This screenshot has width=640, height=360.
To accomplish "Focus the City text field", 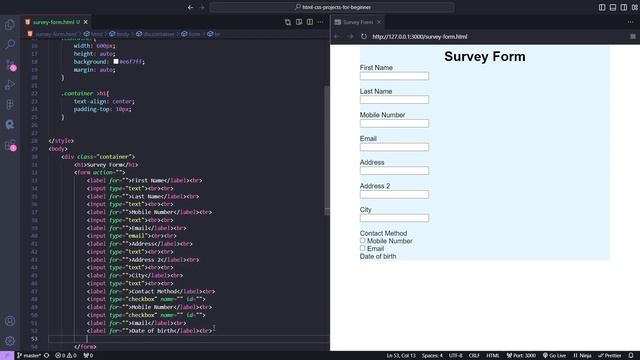I will [x=394, y=218].
